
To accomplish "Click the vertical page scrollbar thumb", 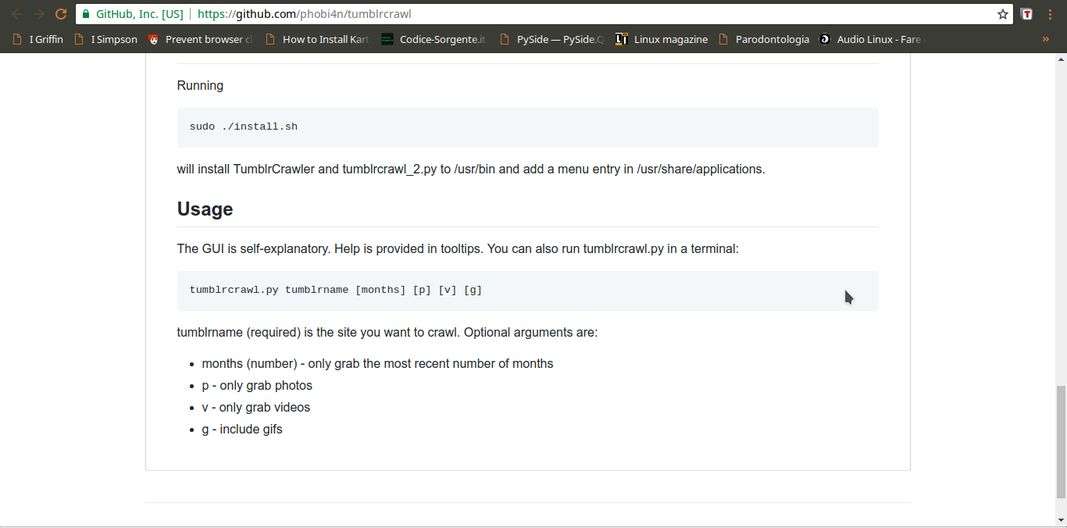I will 1061,441.
